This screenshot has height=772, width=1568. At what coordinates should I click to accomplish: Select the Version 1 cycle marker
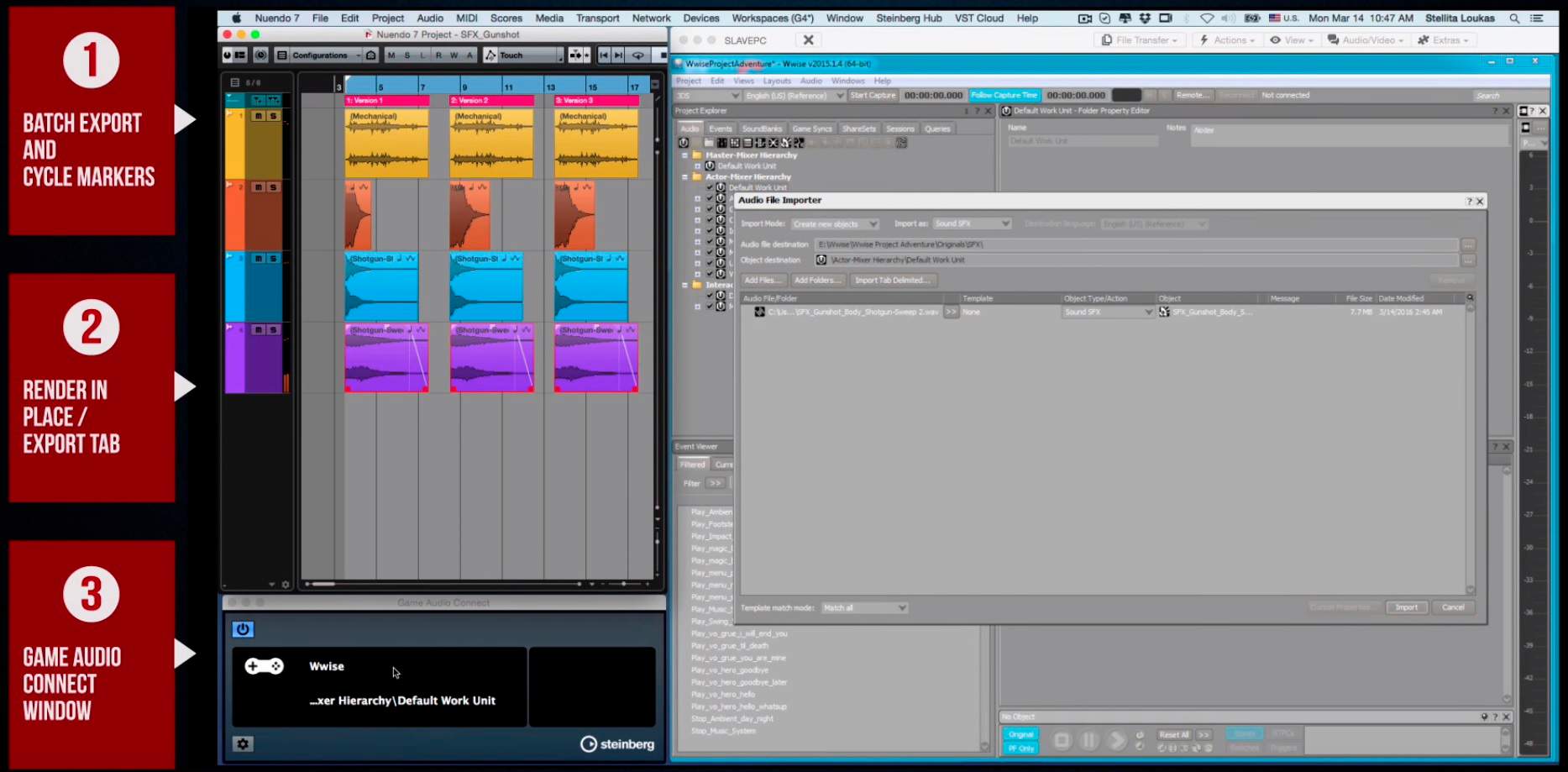[x=387, y=101]
